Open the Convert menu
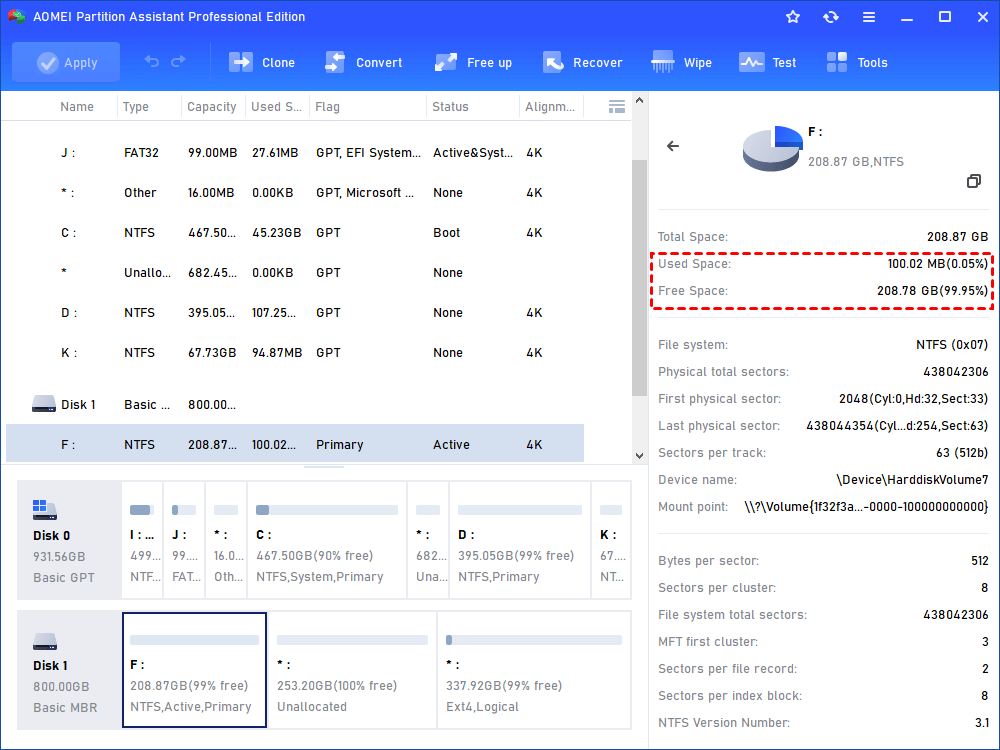The image size is (1000, 750). 364,62
